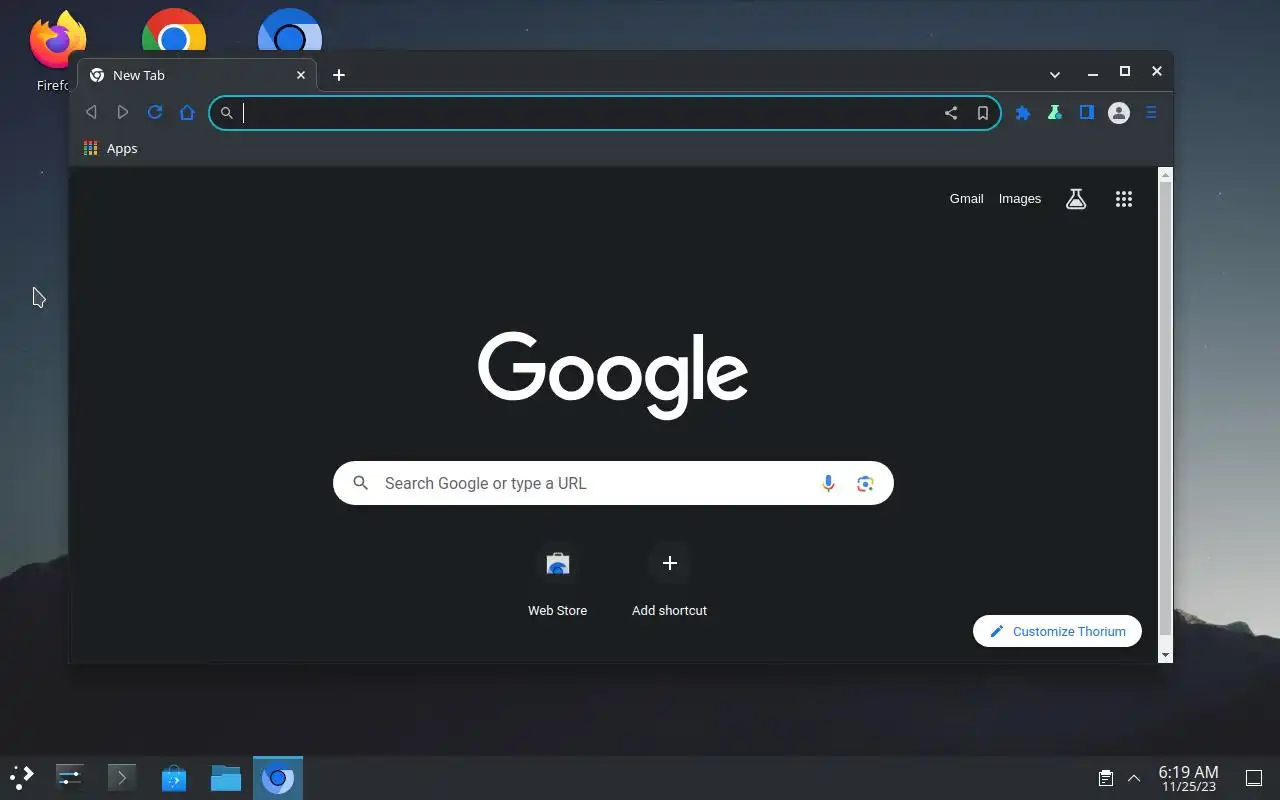The image size is (1280, 800).
Task: Bookmark this tab with the bookmark icon
Action: coord(983,113)
